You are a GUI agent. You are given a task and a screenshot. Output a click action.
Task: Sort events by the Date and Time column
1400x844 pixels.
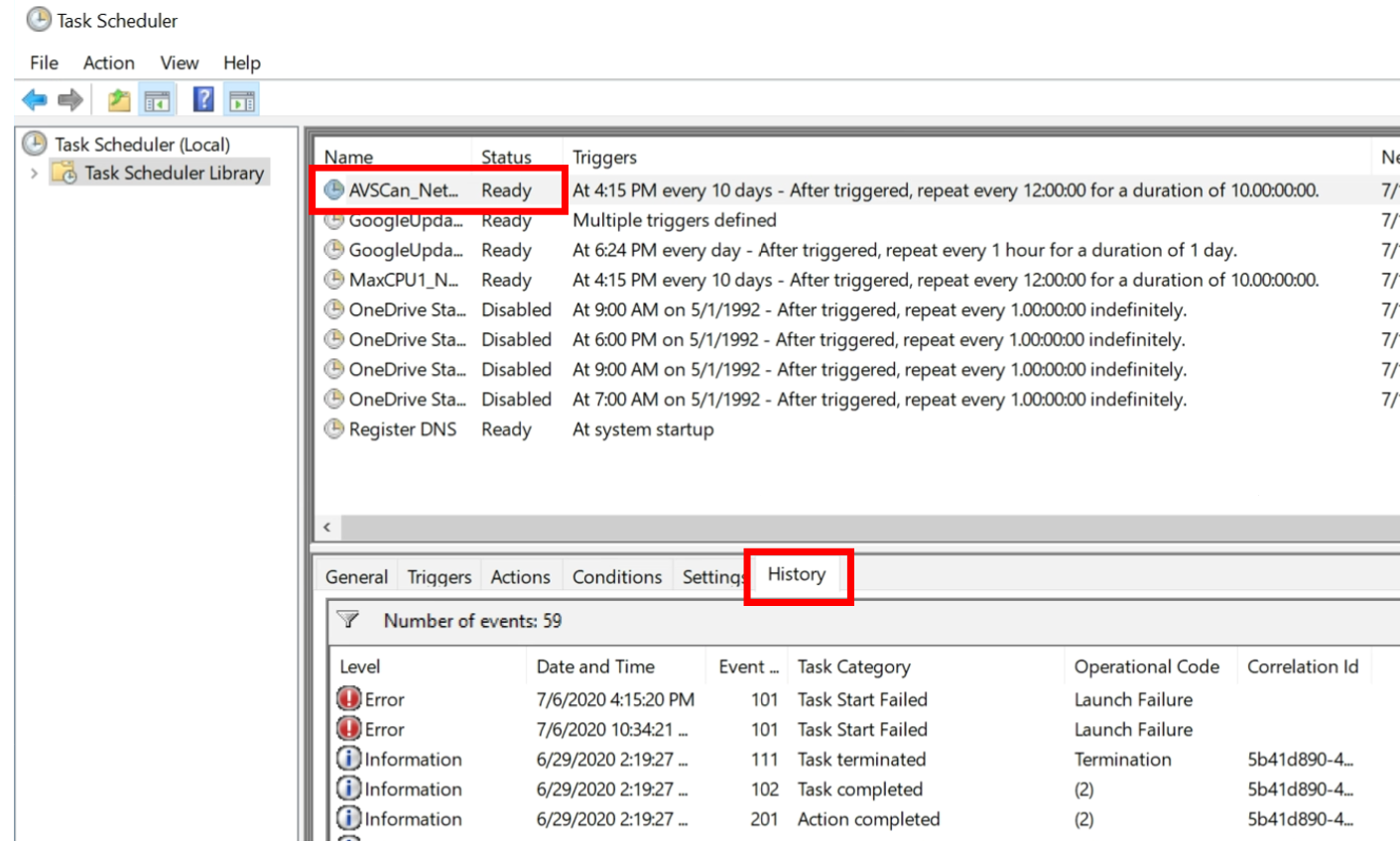[x=594, y=665]
